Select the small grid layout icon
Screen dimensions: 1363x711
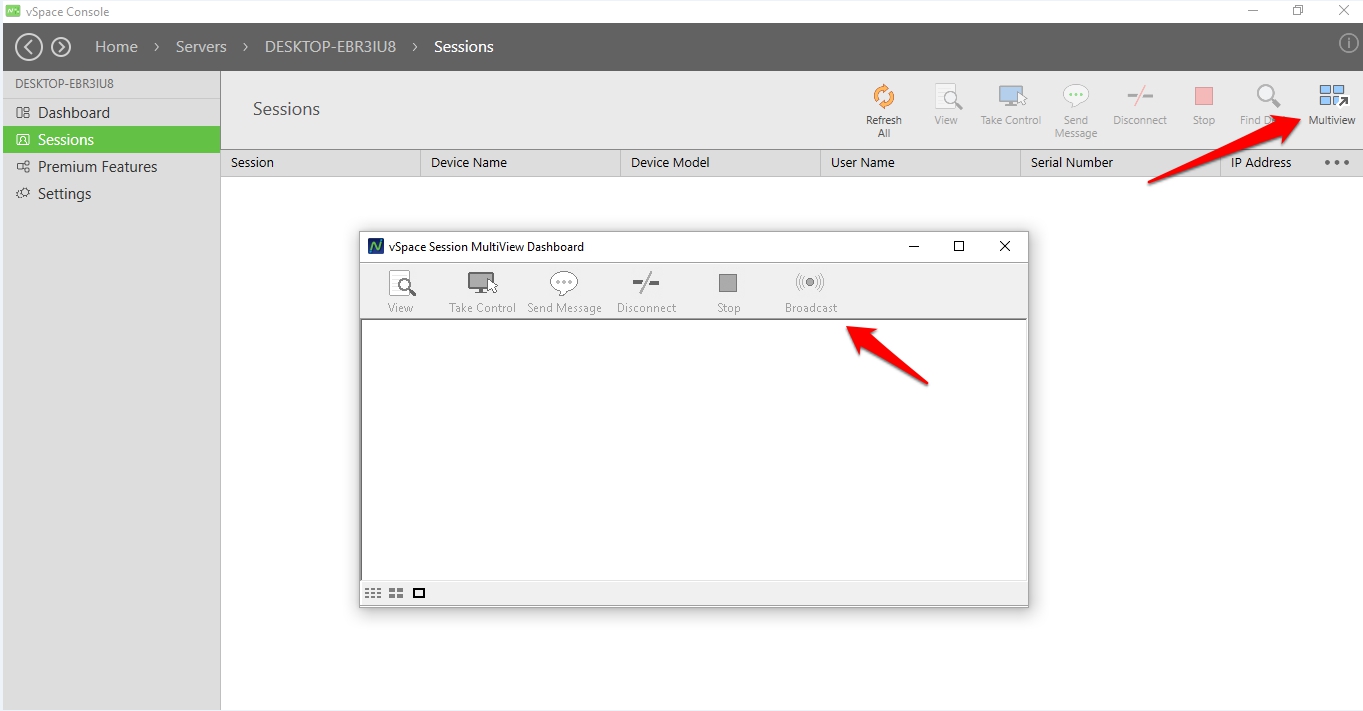tap(373, 593)
